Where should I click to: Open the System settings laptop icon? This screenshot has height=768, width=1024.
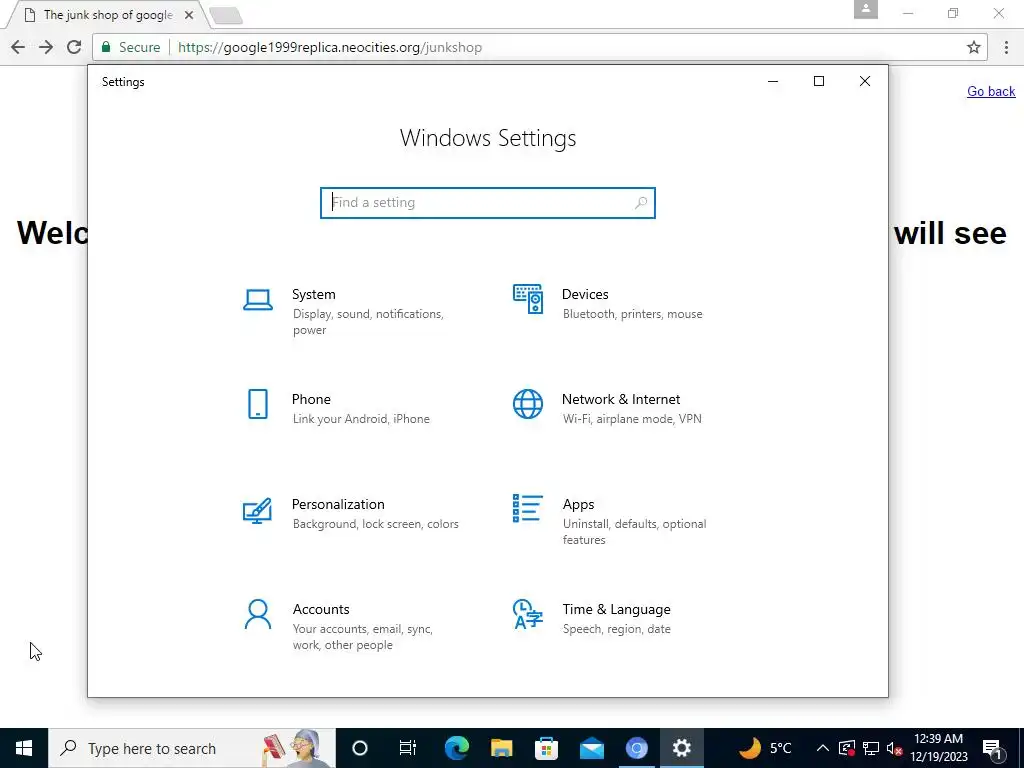point(258,300)
